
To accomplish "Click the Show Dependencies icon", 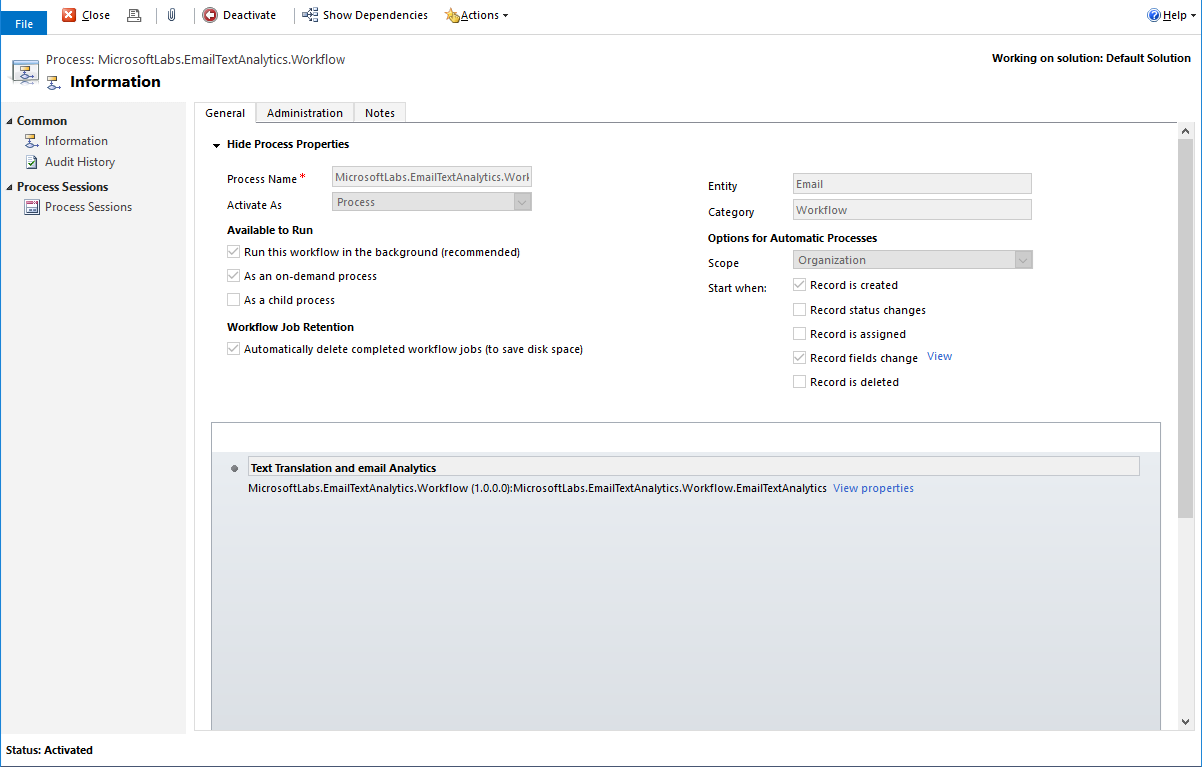I will point(310,15).
